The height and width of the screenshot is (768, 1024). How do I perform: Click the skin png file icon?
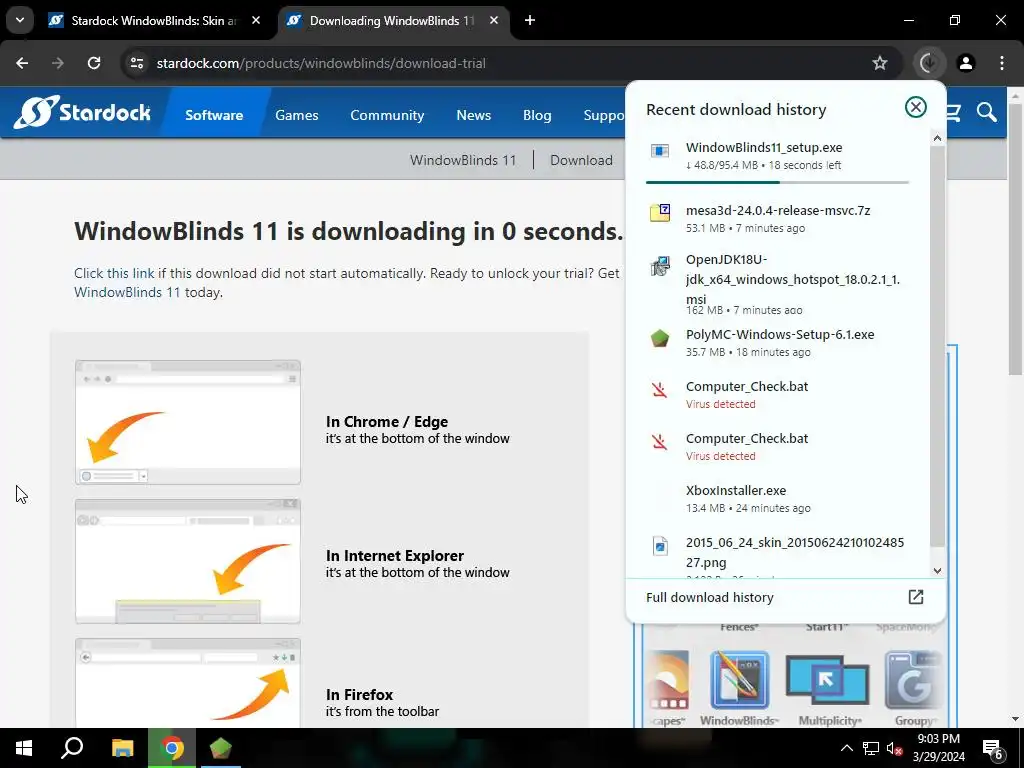(660, 545)
